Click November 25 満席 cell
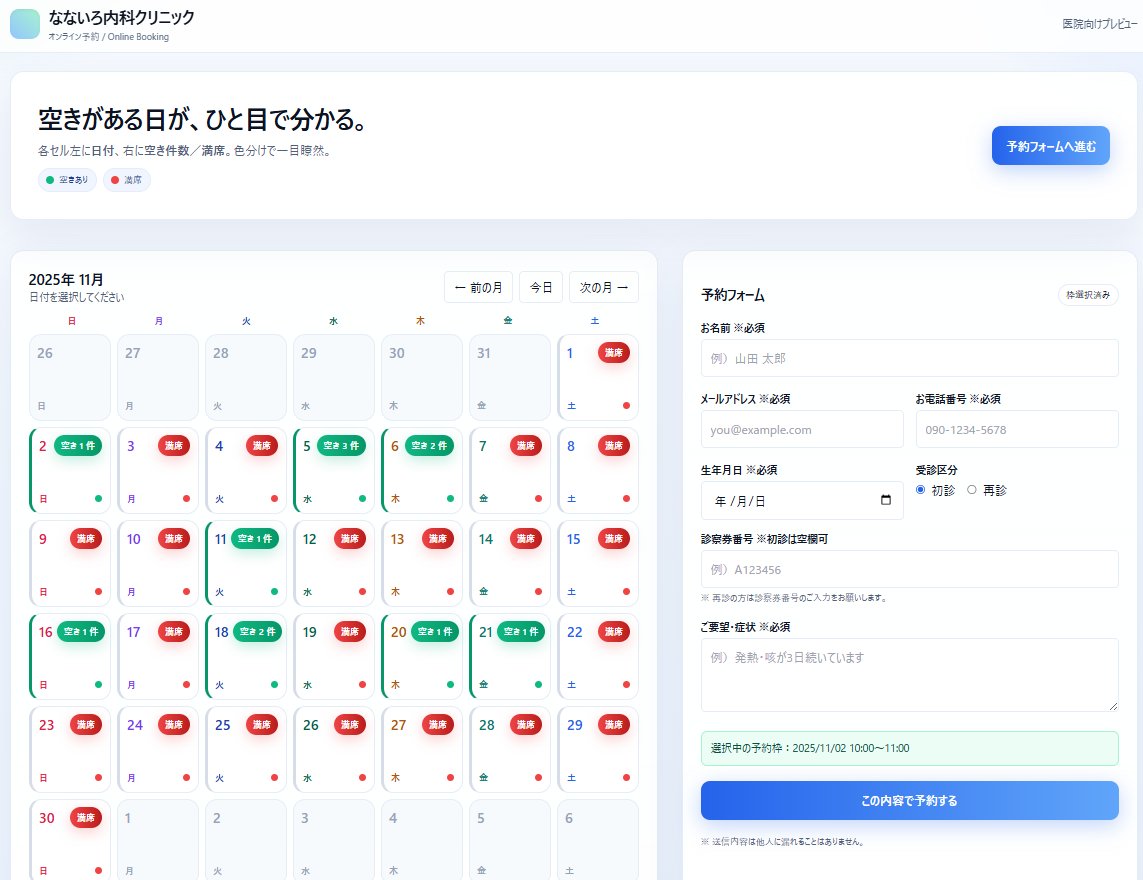The image size is (1143, 880). [246, 749]
